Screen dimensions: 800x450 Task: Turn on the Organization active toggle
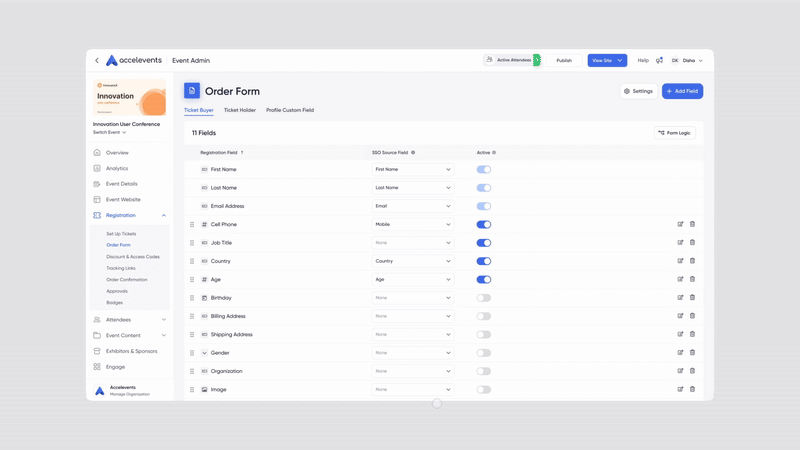[x=484, y=371]
